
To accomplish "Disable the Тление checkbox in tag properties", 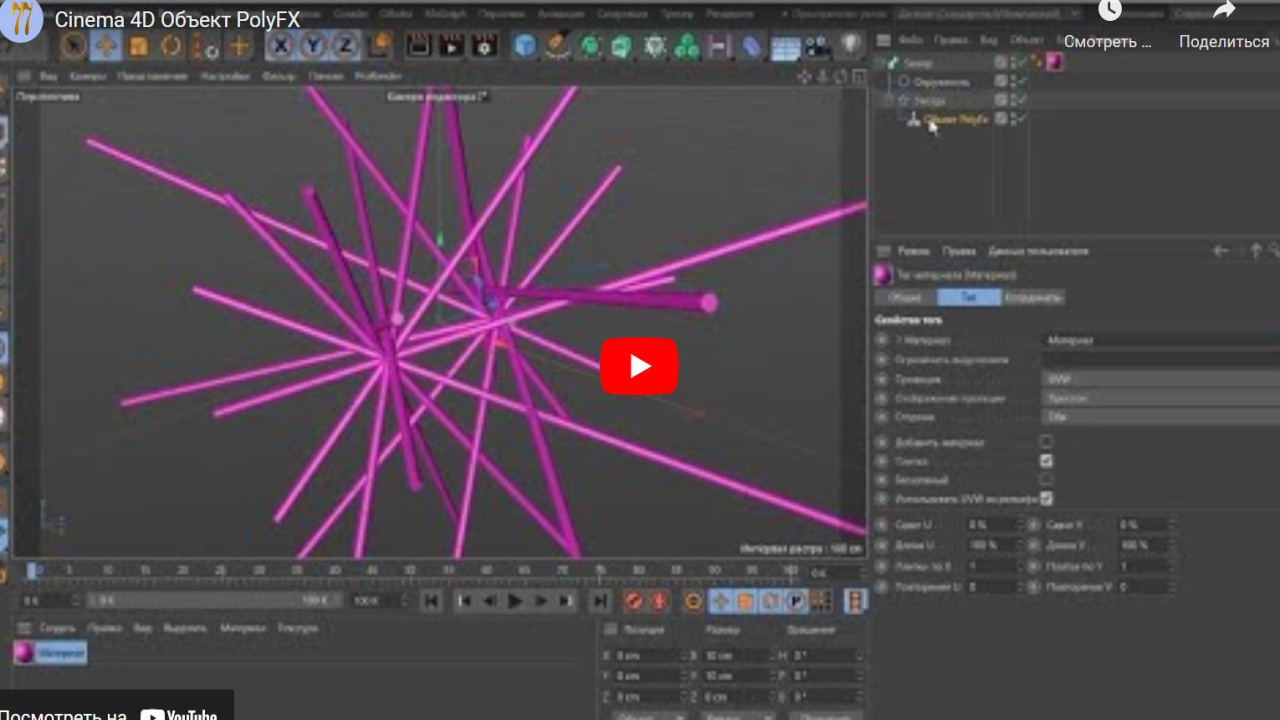I will pyautogui.click(x=1046, y=460).
